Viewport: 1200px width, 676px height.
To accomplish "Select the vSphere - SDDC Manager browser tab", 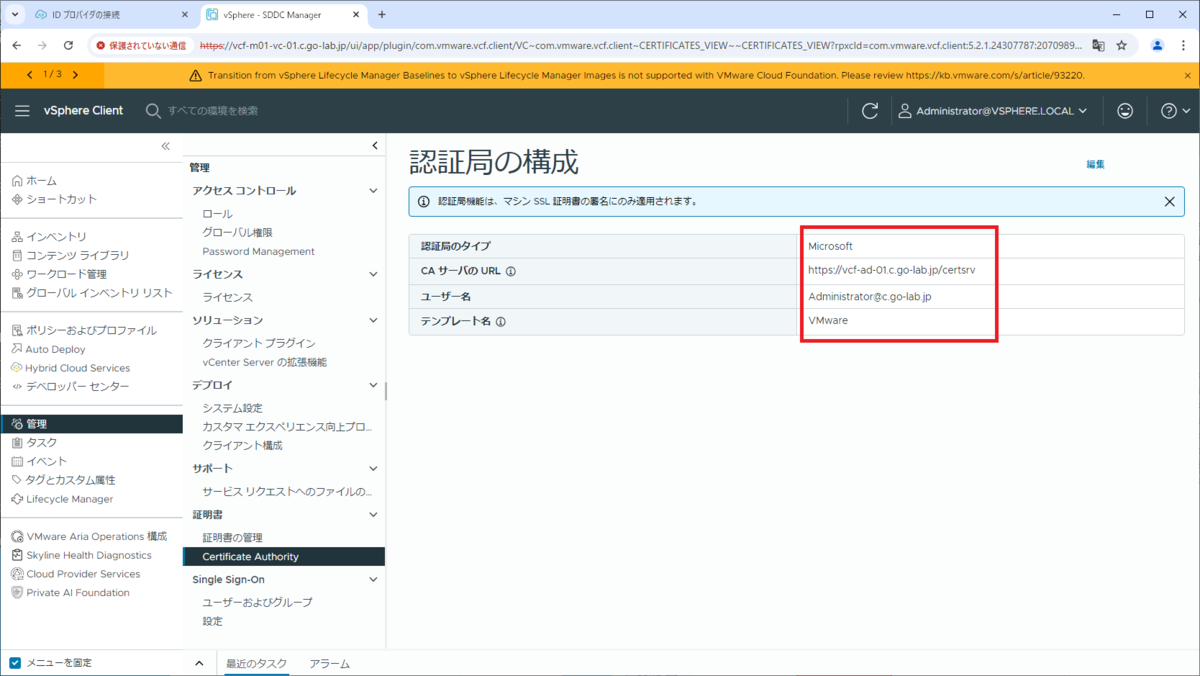I will click(x=282, y=15).
